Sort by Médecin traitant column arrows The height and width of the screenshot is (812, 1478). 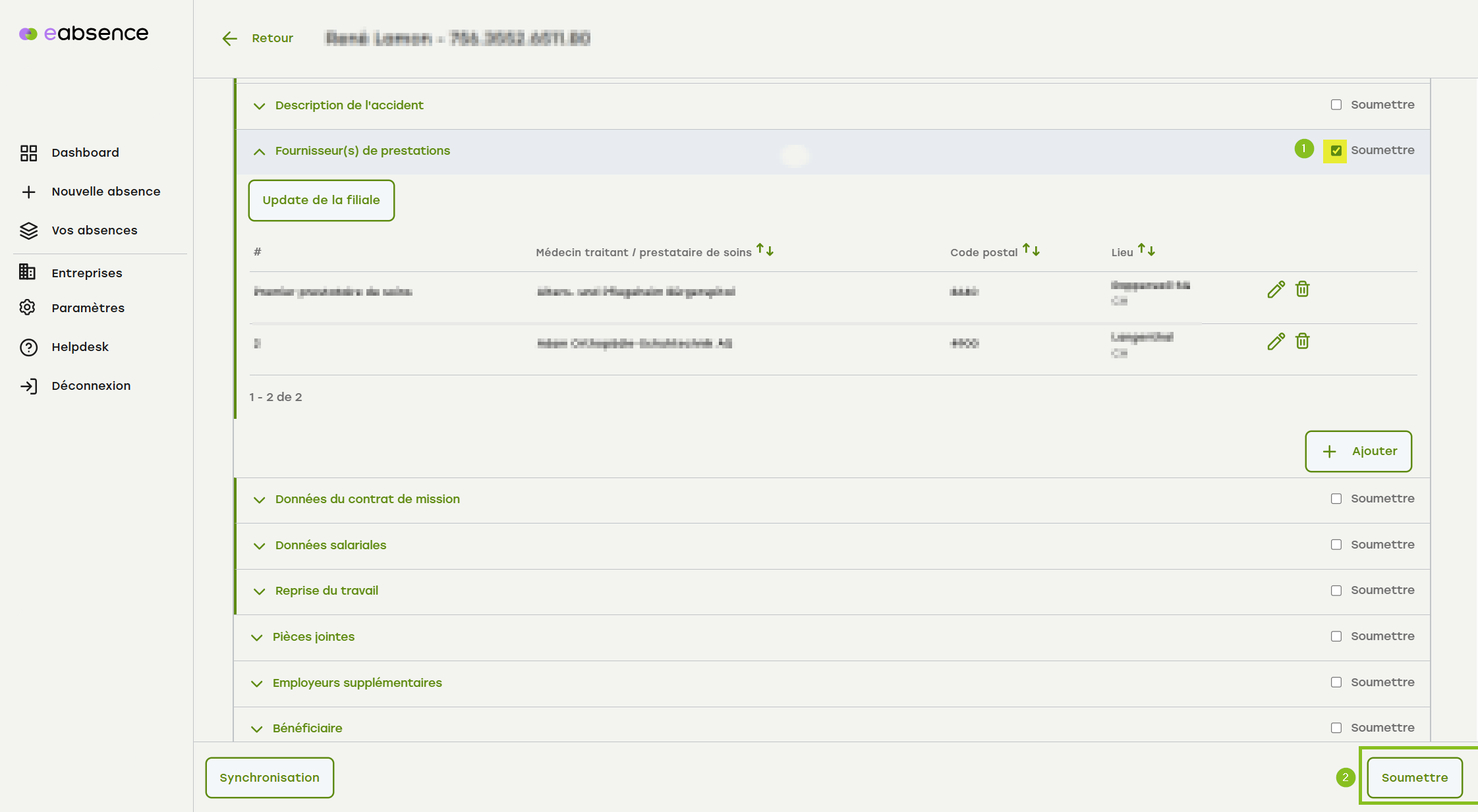click(x=764, y=250)
